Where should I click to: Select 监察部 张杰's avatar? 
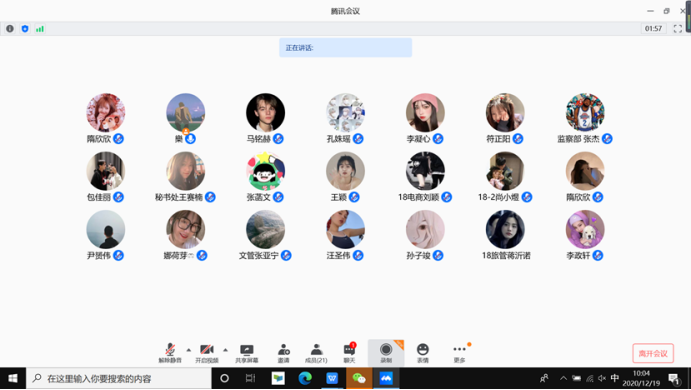point(585,112)
